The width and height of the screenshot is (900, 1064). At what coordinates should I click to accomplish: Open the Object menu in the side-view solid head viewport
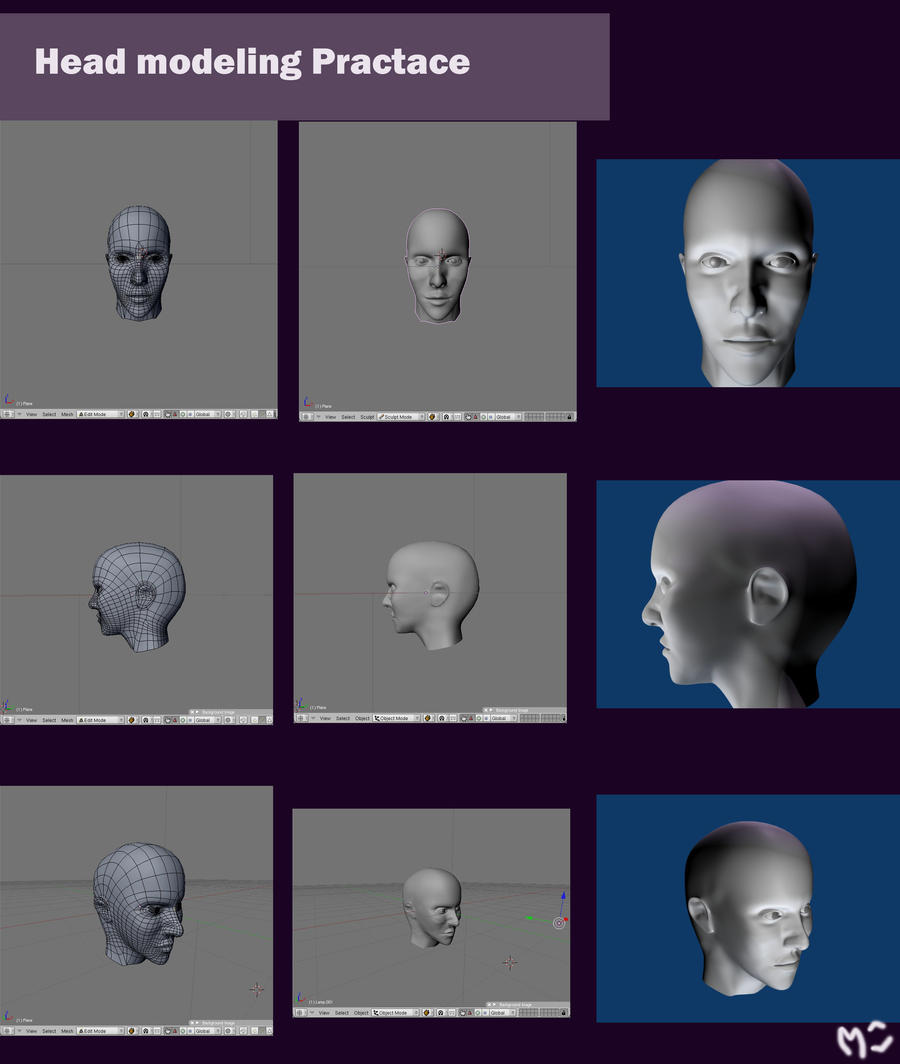362,718
